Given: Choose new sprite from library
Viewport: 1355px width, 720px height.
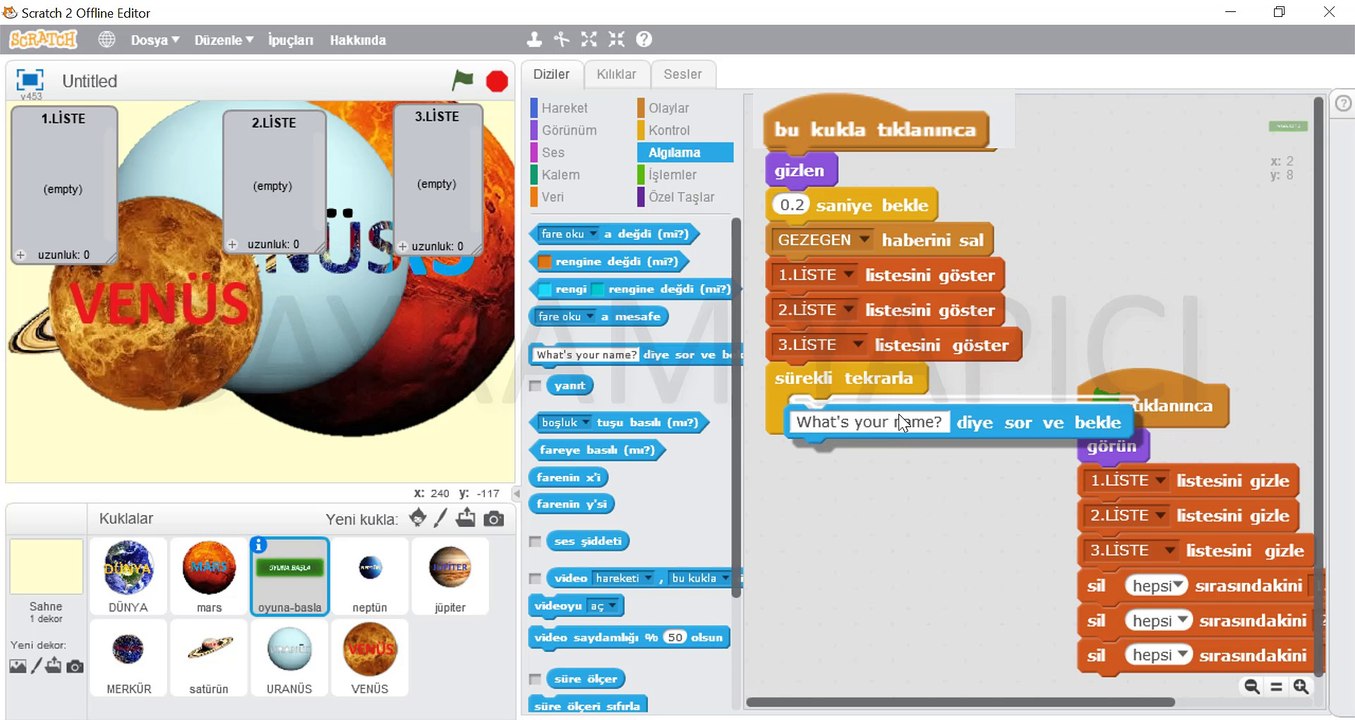Looking at the screenshot, I should pyautogui.click(x=417, y=518).
